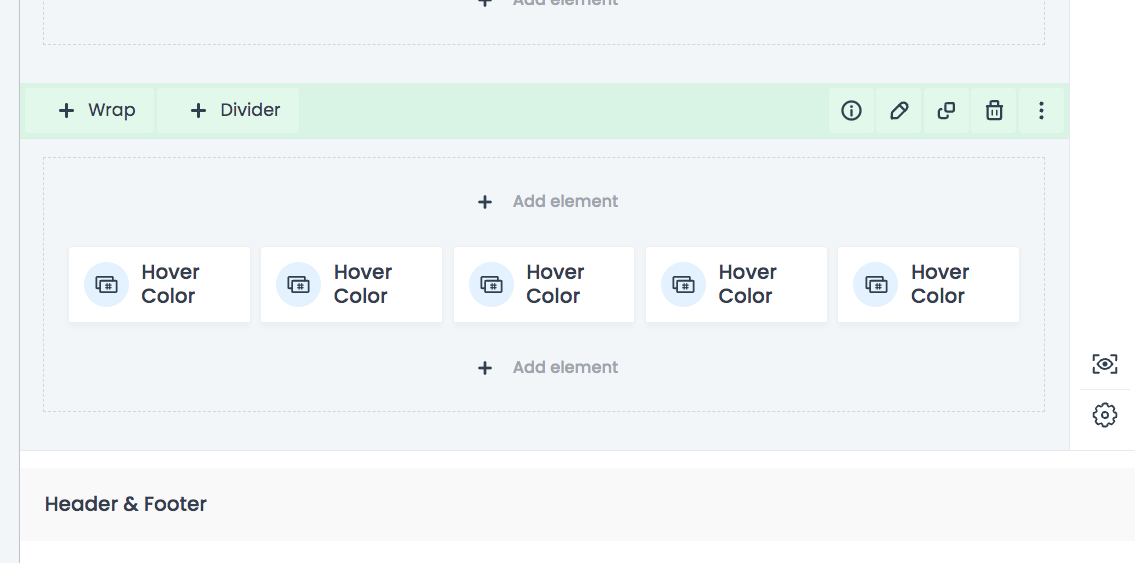The height and width of the screenshot is (563, 1135).
Task: Click upper Add element link in section
Action: [x=547, y=201]
